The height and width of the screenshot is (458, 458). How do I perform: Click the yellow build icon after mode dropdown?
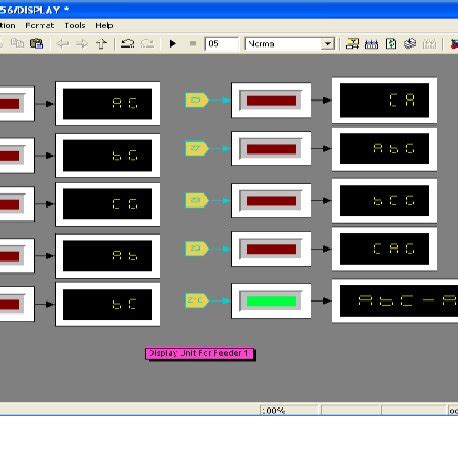tap(352, 44)
